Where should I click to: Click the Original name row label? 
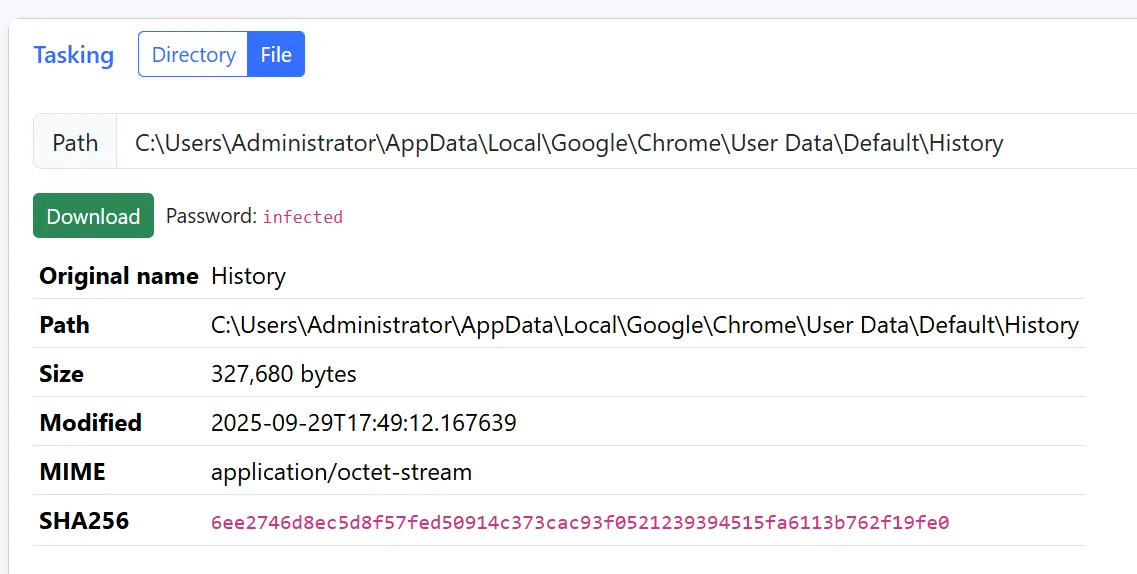click(x=118, y=276)
